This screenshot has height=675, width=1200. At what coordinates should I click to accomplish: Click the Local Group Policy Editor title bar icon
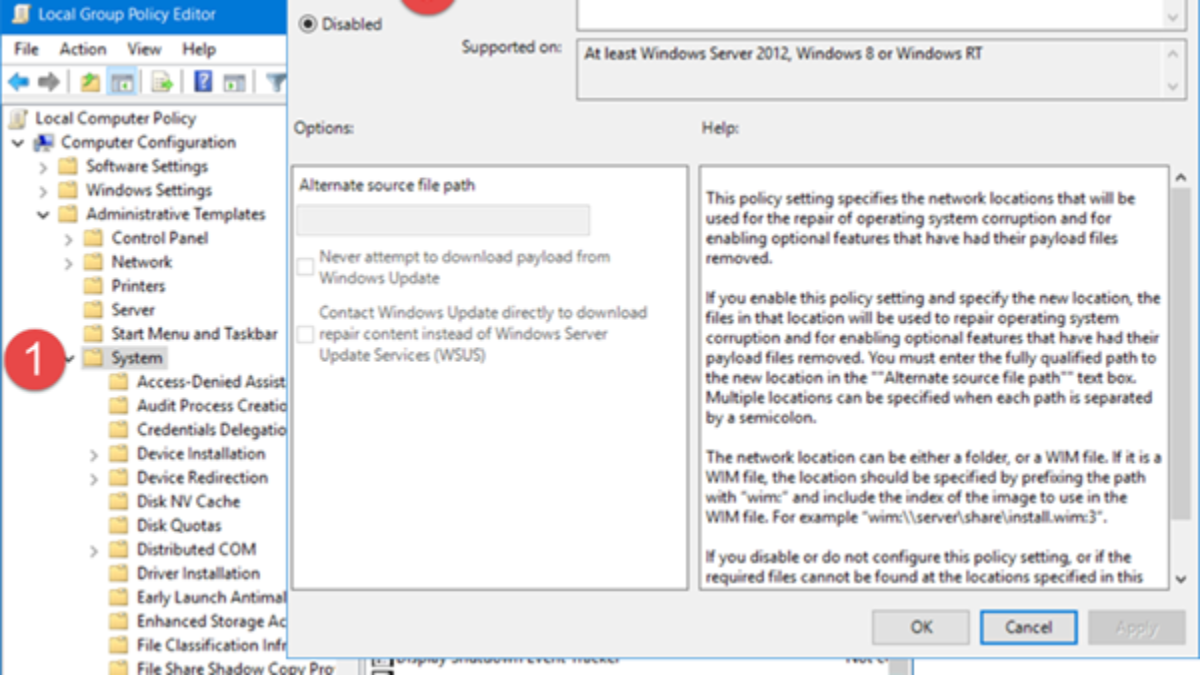(20, 15)
